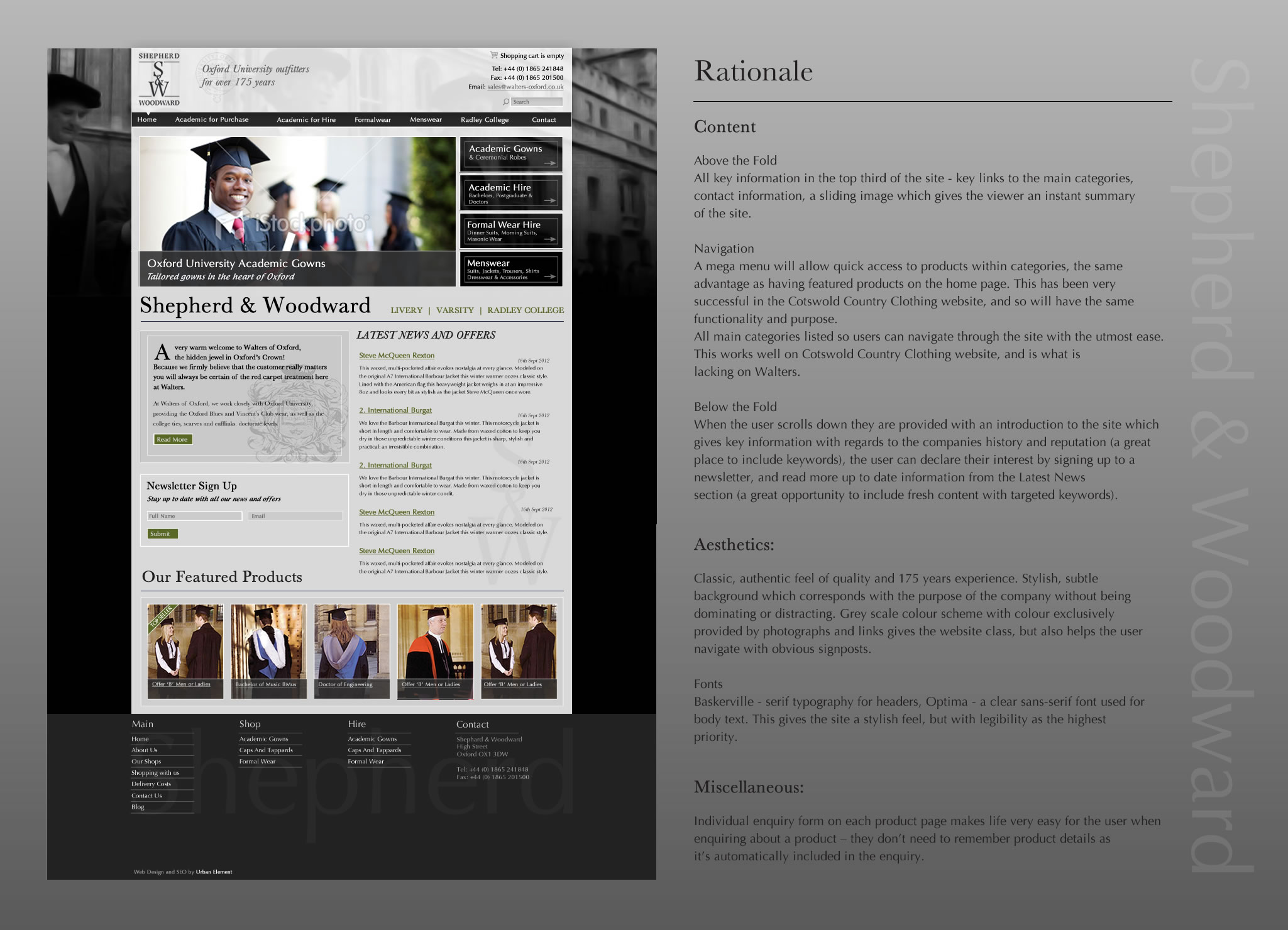Viewport: 1288px width, 930px height.
Task: Click the shopping cart icon
Action: click(x=494, y=55)
